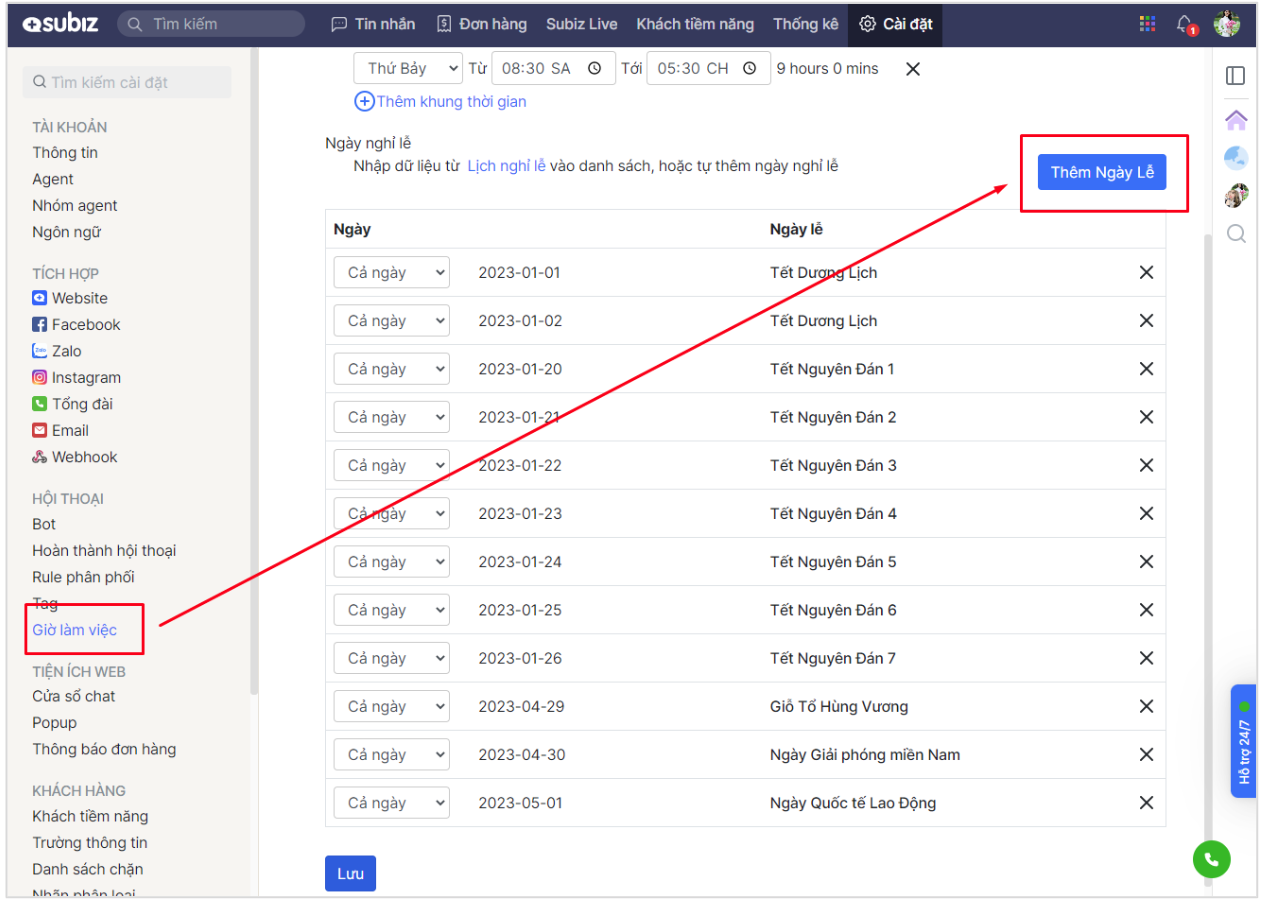Open the Tin nhắn tab
Viewport: 1264px width, 902px height.
[x=373, y=24]
